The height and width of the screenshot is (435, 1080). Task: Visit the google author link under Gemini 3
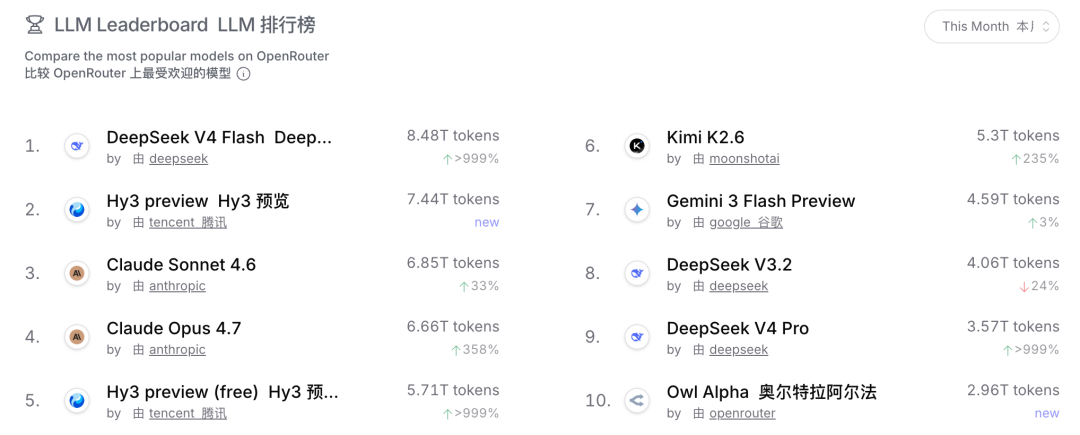[x=746, y=222]
